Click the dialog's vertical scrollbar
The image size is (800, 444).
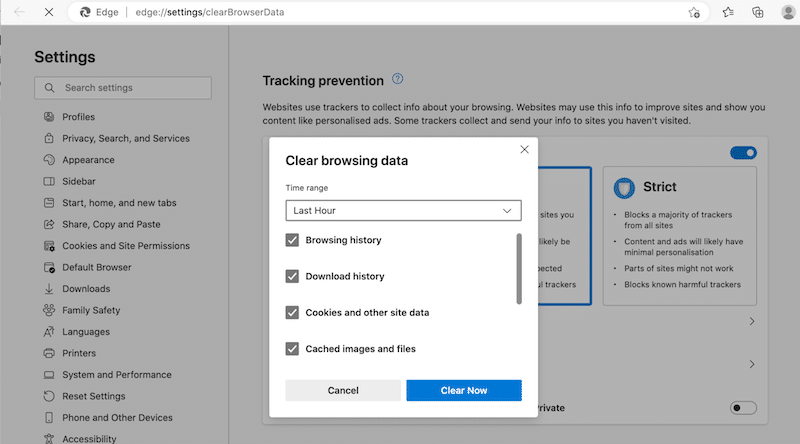(x=519, y=269)
